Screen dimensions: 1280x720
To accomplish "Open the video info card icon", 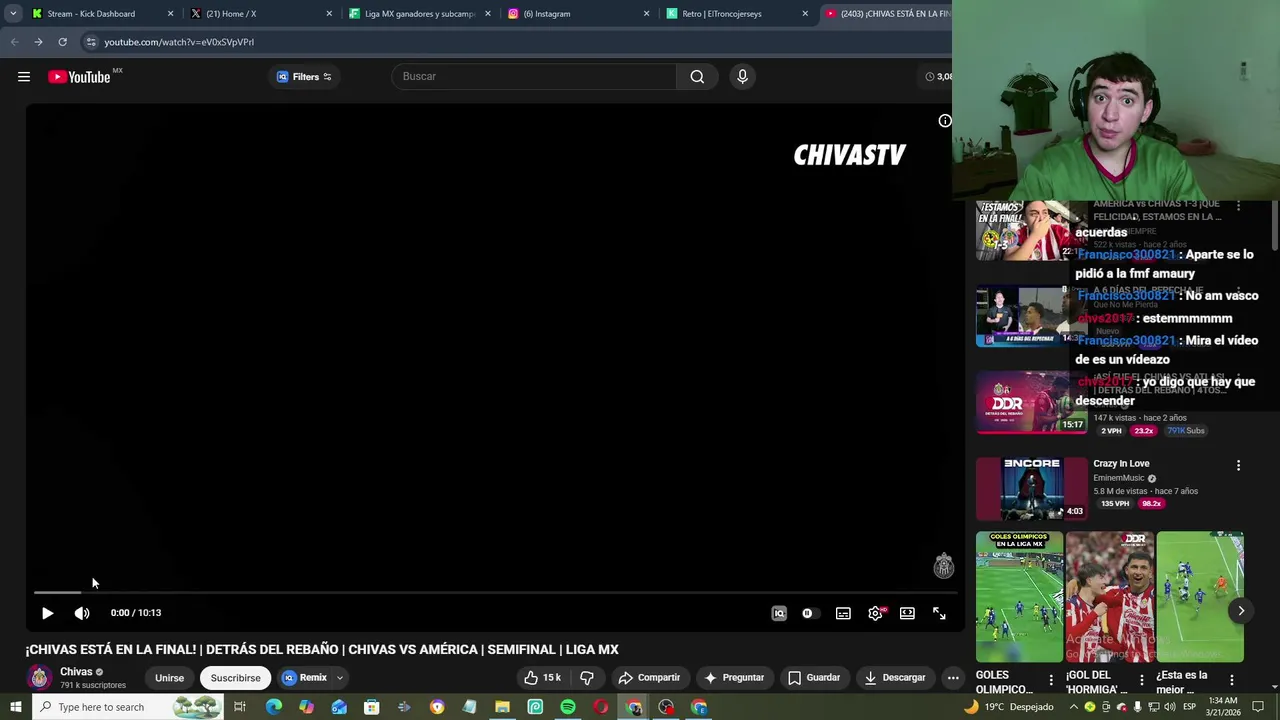I will pos(945,121).
